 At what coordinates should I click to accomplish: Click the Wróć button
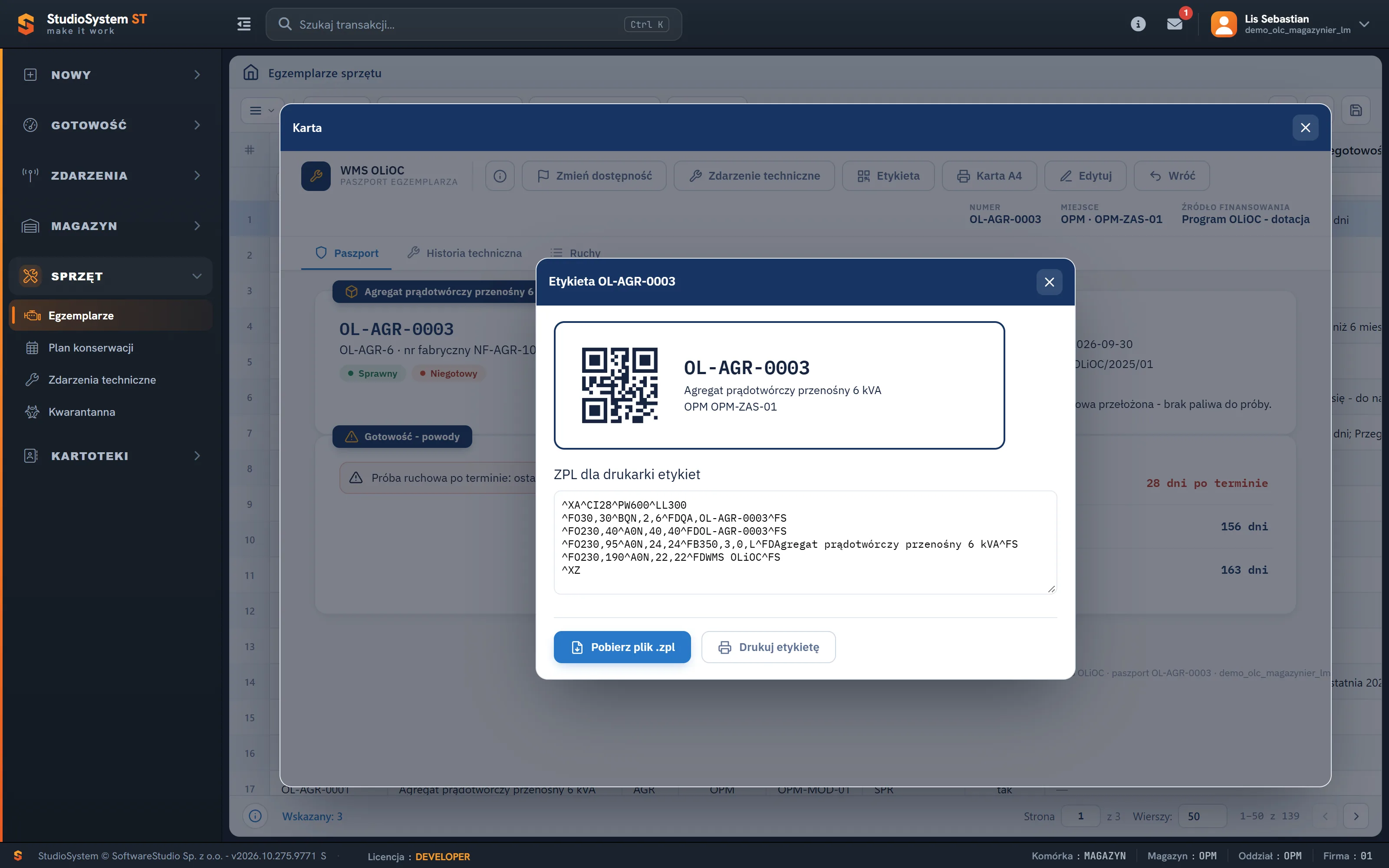tap(1172, 176)
